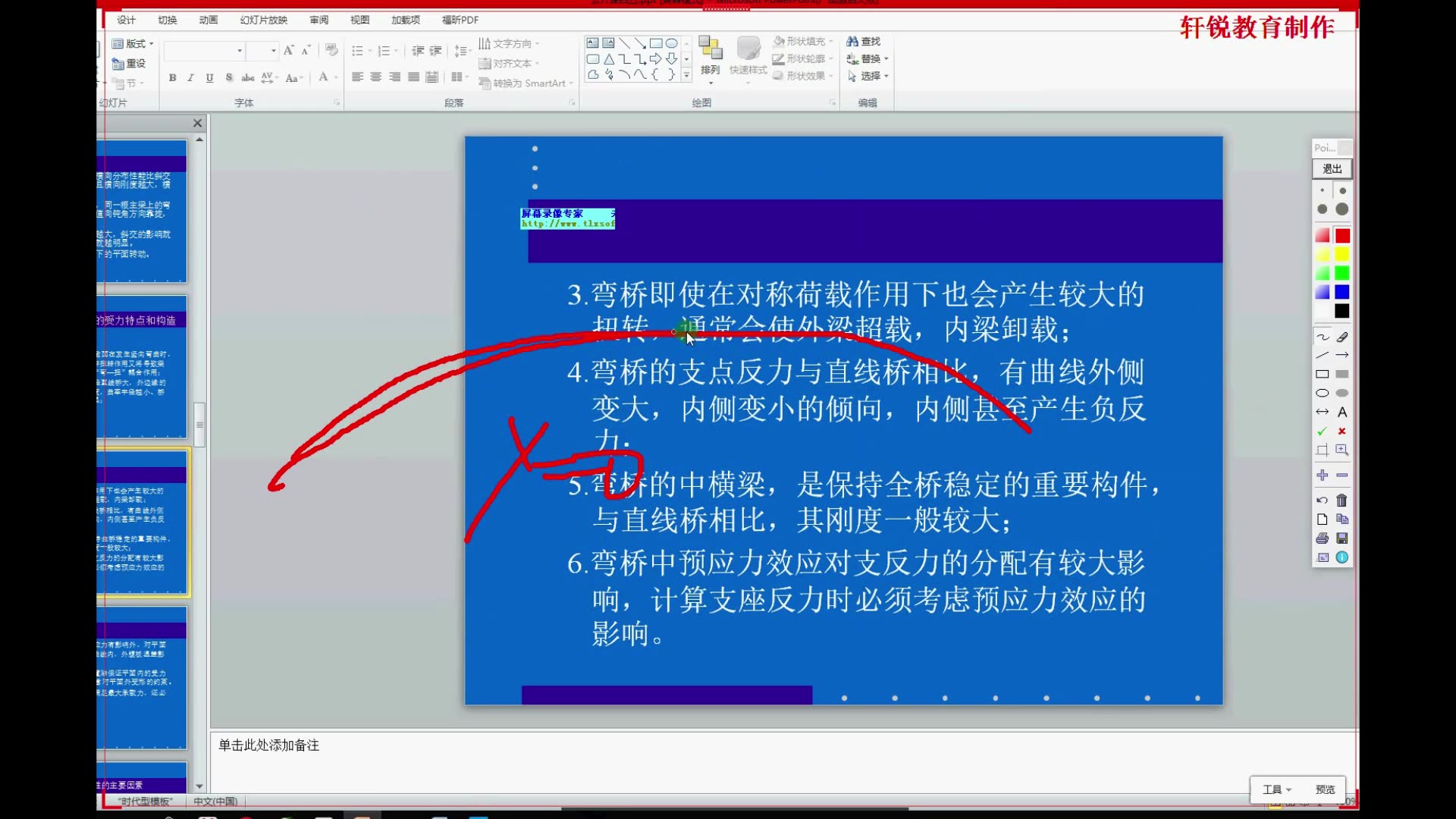
Task: Open the Tools (工具) dropdown at bottom right
Action: 1277,789
